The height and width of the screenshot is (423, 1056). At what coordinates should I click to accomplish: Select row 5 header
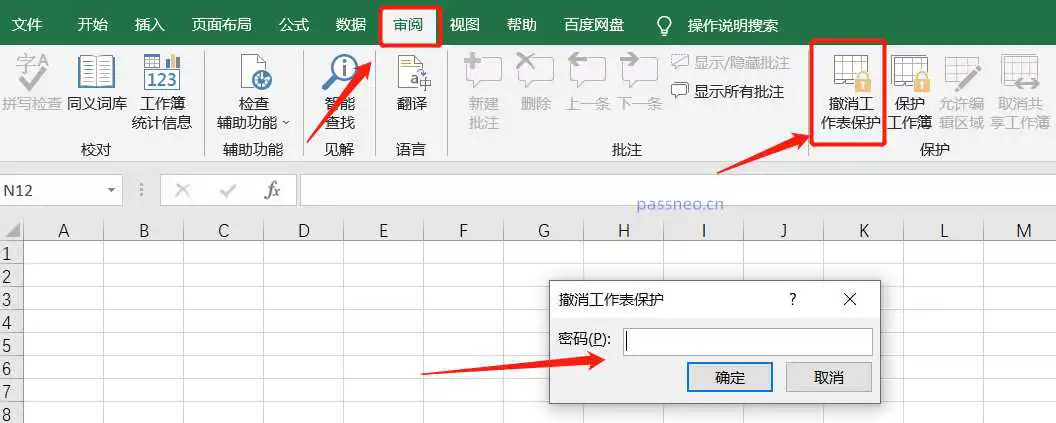click(11, 346)
